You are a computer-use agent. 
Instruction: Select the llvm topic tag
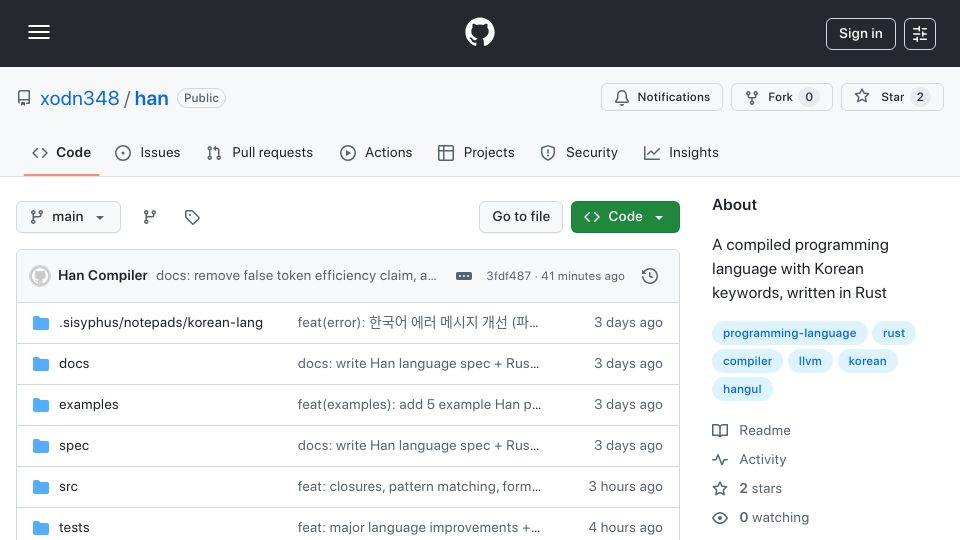[x=810, y=361]
